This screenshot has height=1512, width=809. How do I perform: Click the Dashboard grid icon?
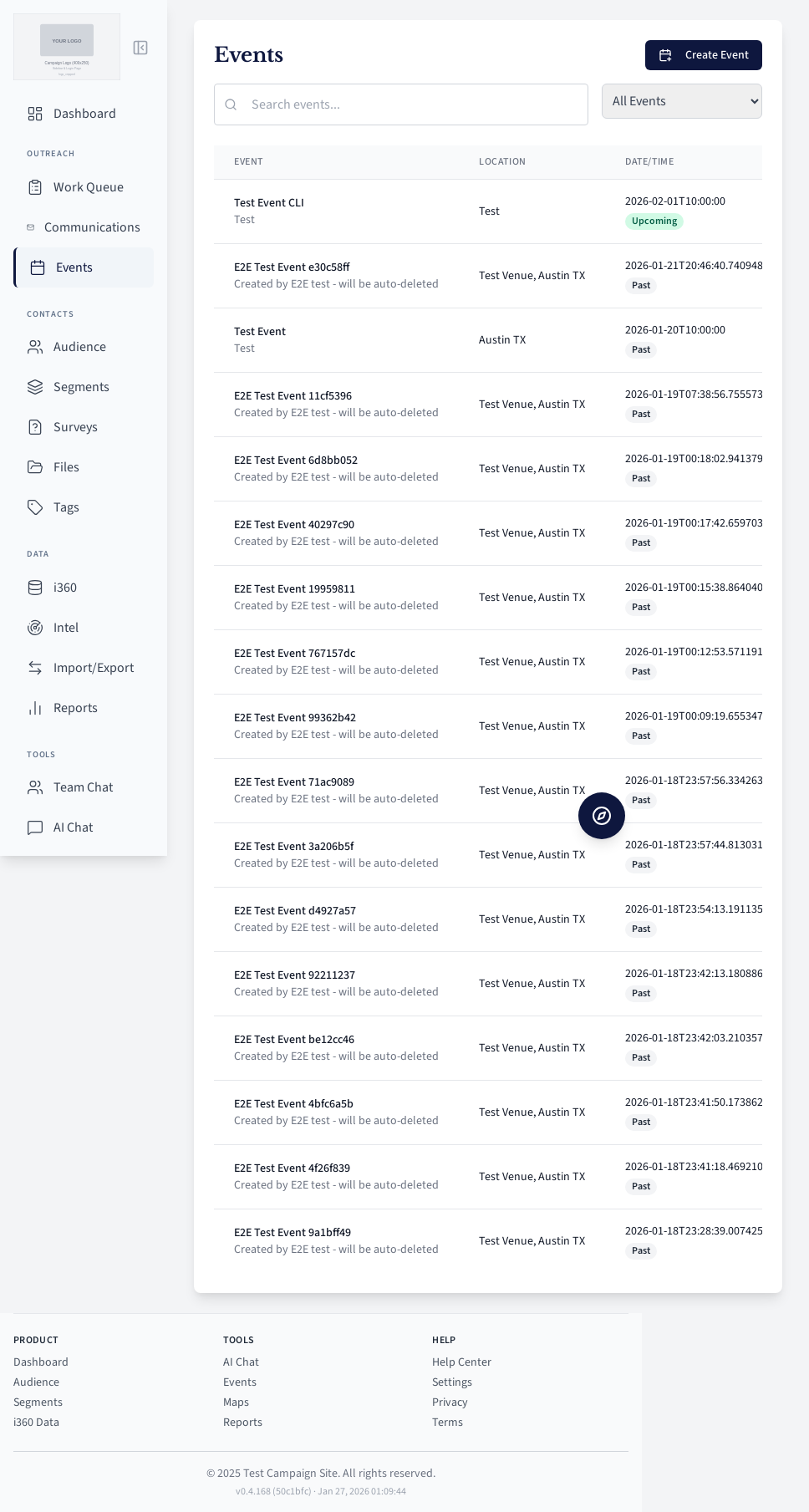point(35,114)
